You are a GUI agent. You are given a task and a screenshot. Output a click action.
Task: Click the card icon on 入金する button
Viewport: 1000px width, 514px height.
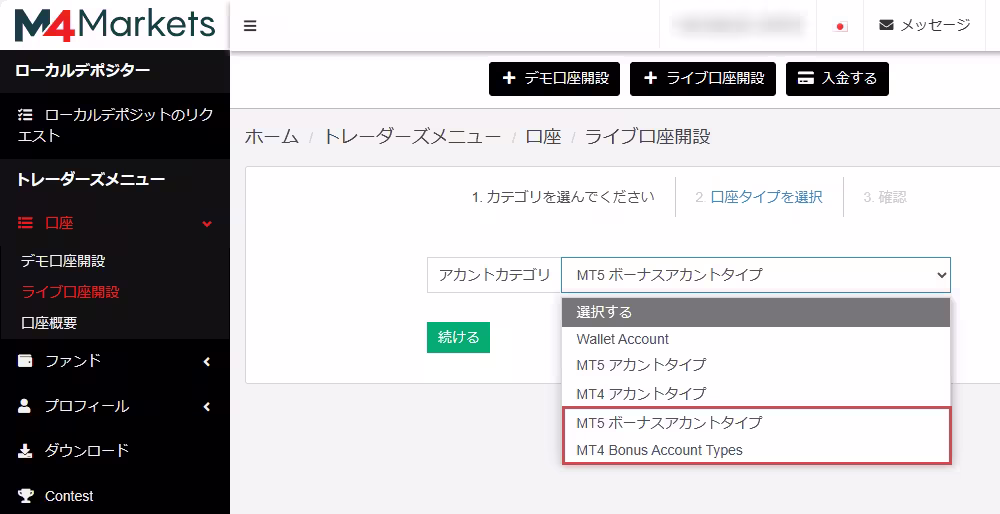pos(806,78)
